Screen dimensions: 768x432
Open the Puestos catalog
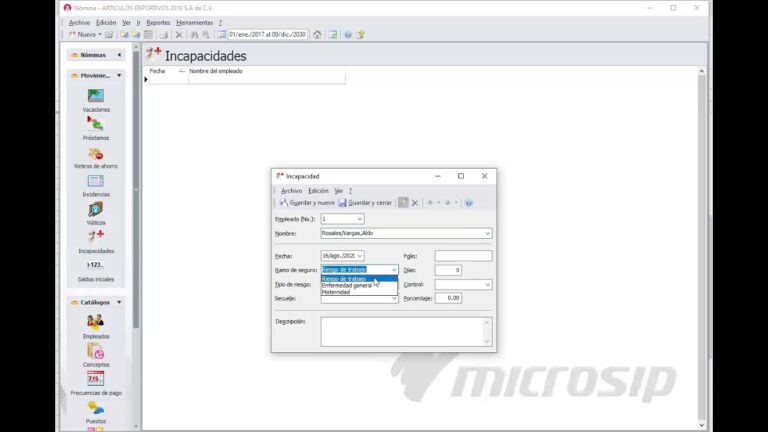pyautogui.click(x=96, y=412)
